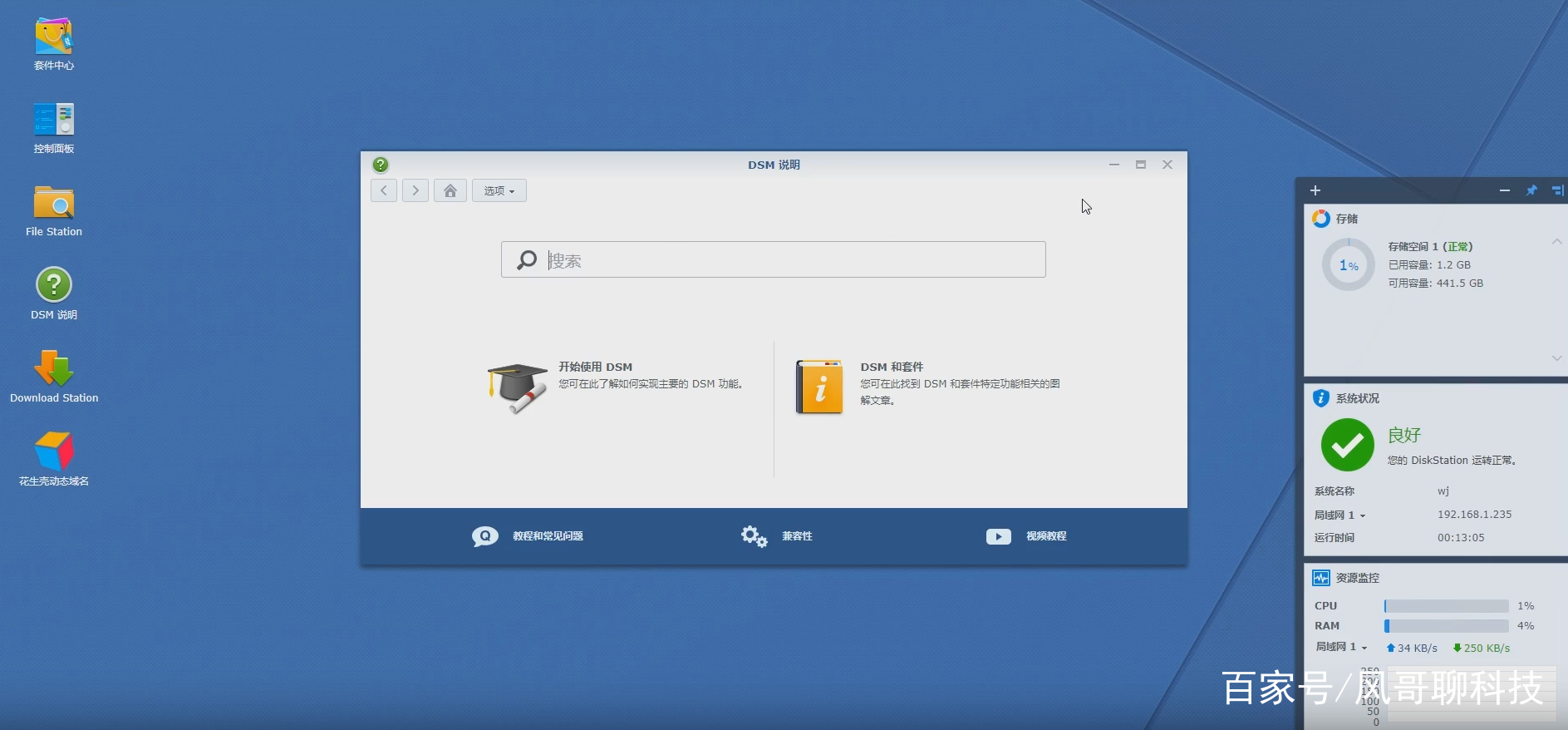The height and width of the screenshot is (730, 1568).
Task: Move the storage widget list down one volume
Action: coord(1556,358)
